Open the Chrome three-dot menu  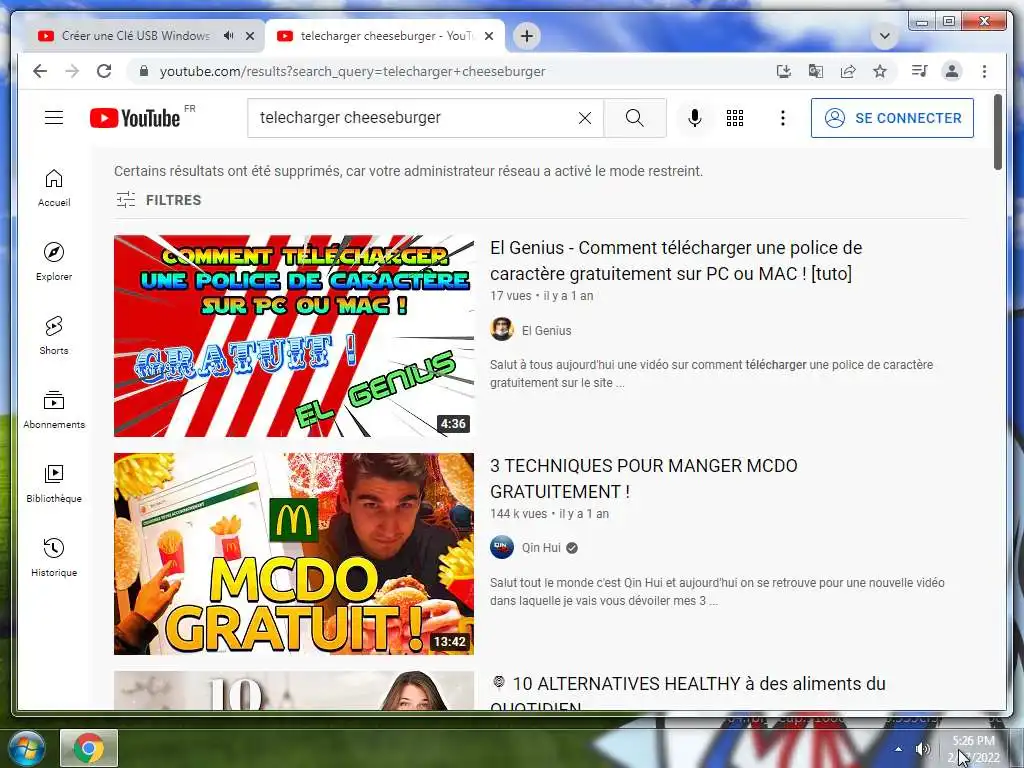pyautogui.click(x=984, y=71)
